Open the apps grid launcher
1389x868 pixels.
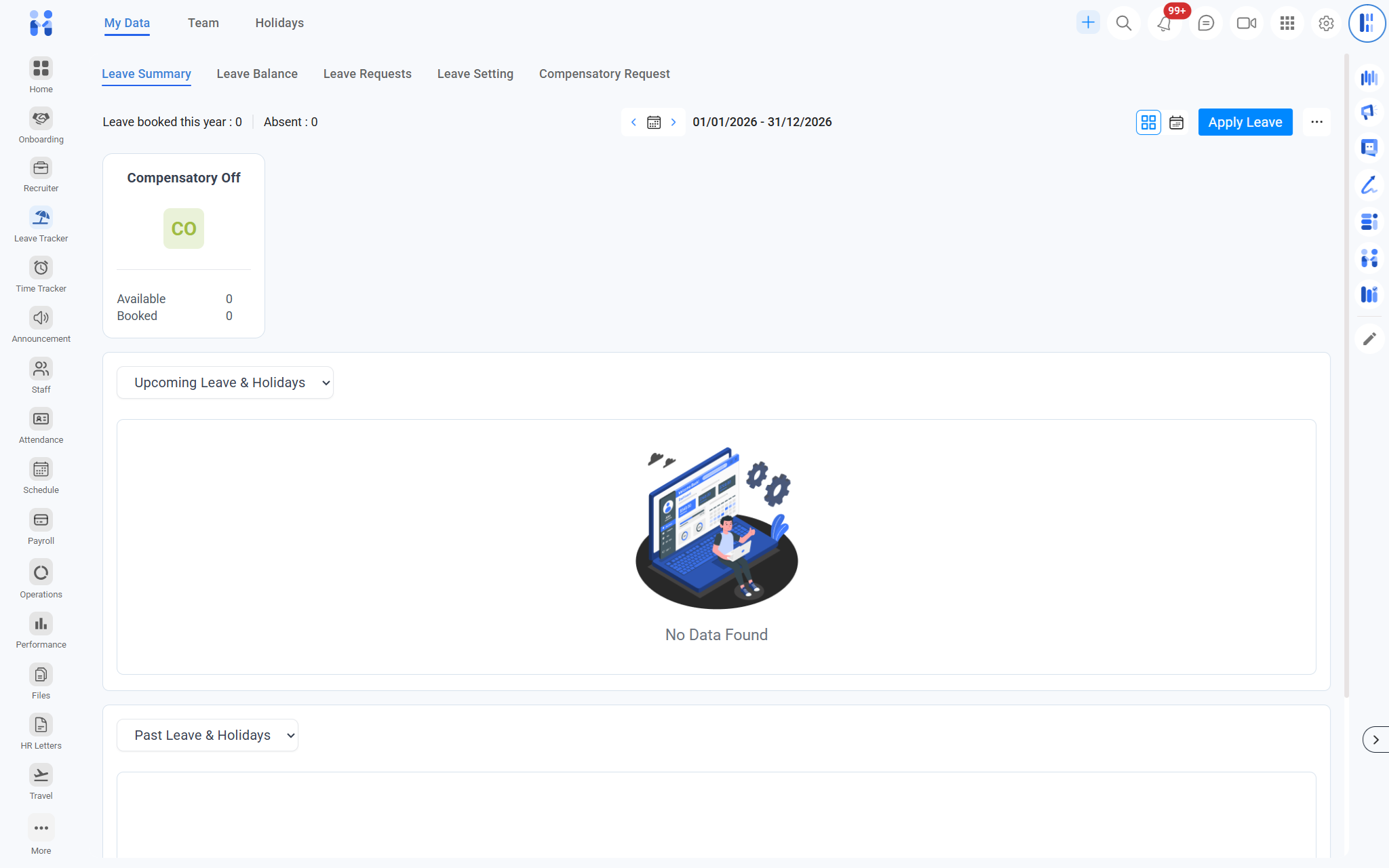coord(1287,24)
